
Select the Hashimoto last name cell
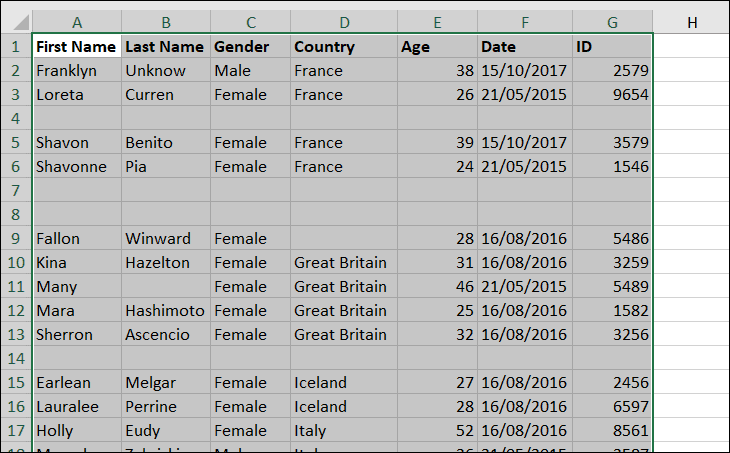point(166,310)
